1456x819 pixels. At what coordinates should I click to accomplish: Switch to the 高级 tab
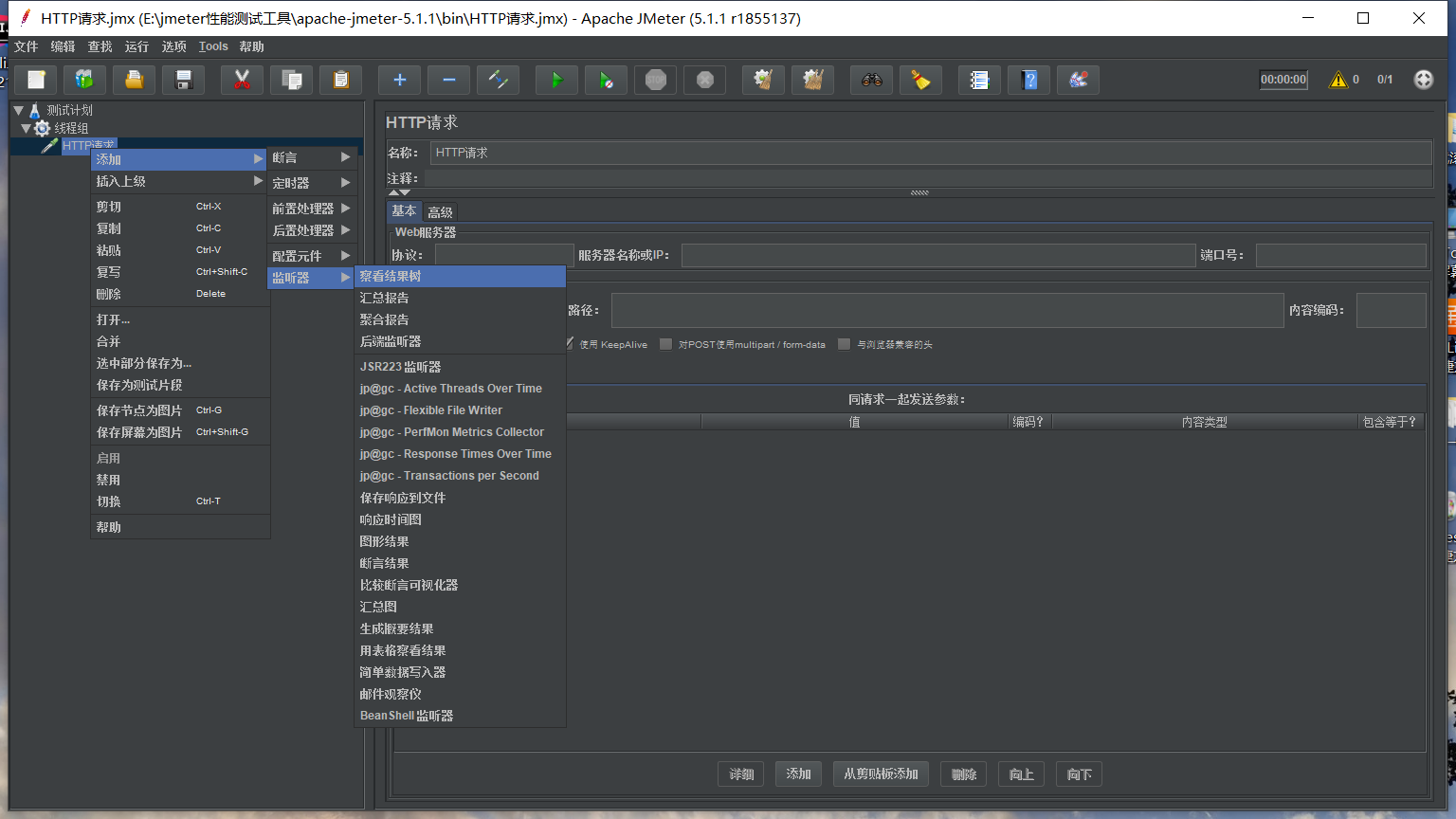[x=440, y=212]
